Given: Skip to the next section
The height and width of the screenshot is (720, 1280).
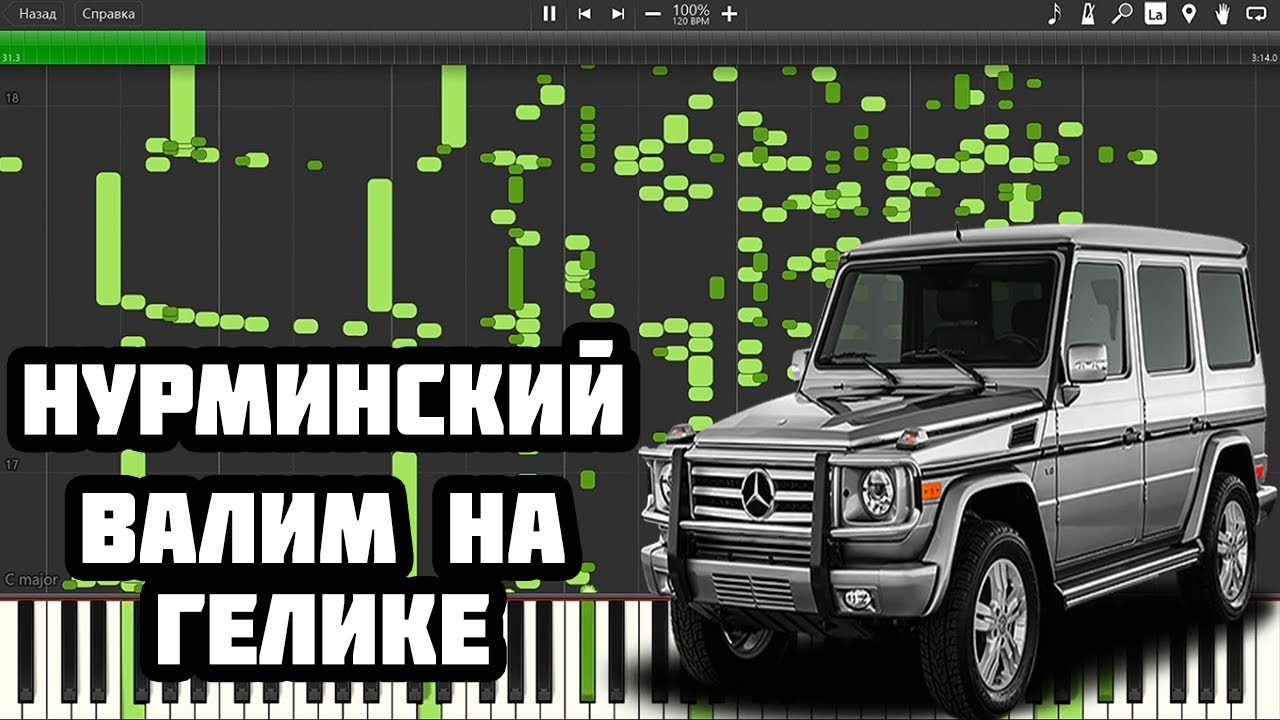Looking at the screenshot, I should [x=618, y=14].
